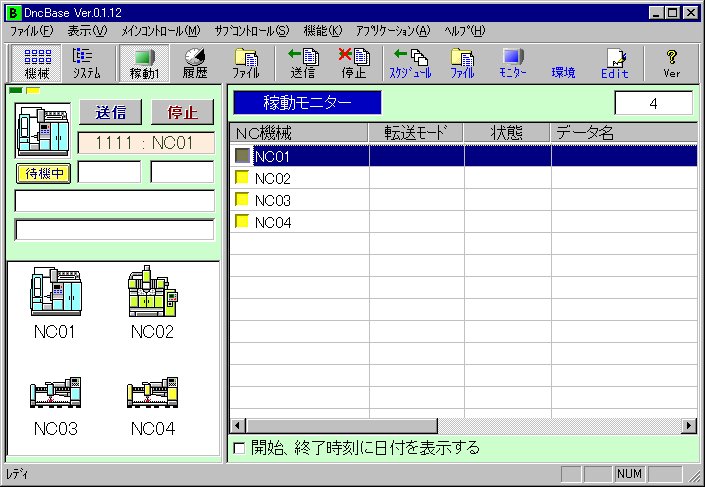Click the selected machine picture beside 送信
This screenshot has height=487, width=705.
(x=43, y=130)
